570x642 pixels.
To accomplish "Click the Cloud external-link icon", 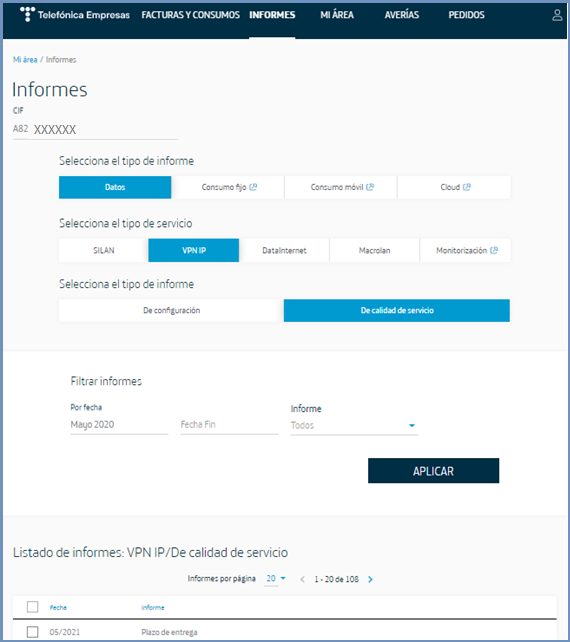I will (x=467, y=187).
